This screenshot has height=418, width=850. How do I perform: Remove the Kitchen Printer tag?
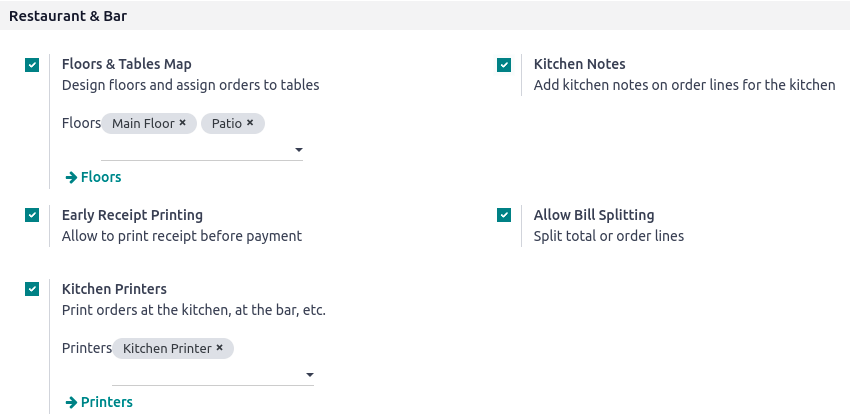tap(219, 348)
